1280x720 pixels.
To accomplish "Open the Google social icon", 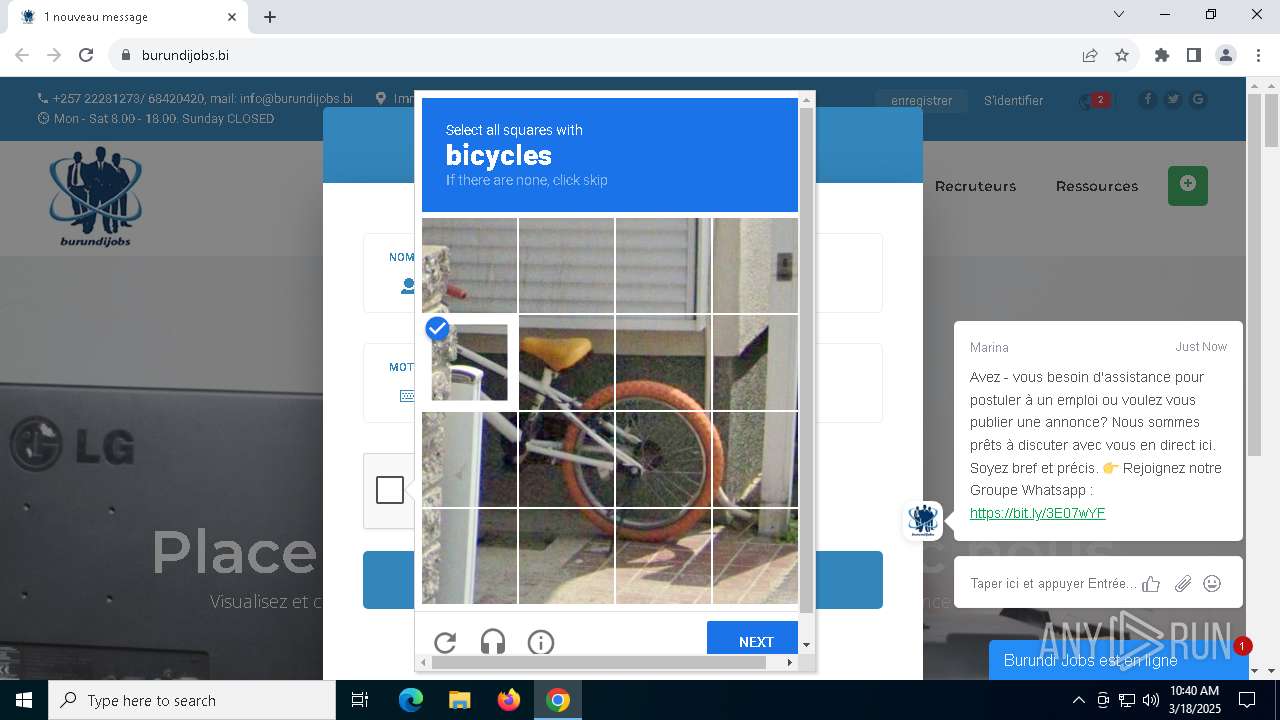I will coord(1198,99).
